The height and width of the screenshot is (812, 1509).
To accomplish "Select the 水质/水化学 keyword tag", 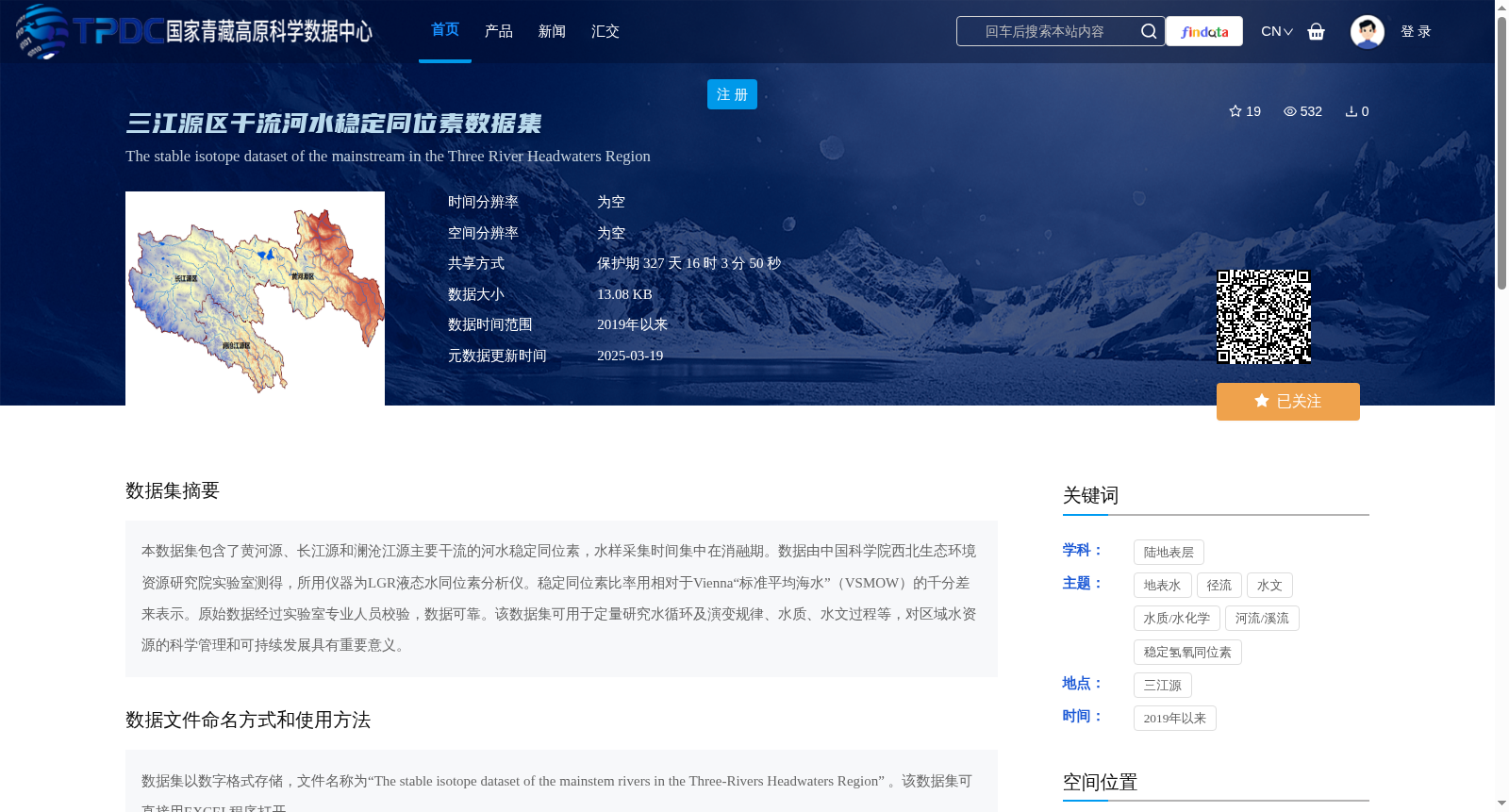I will pos(1177,619).
